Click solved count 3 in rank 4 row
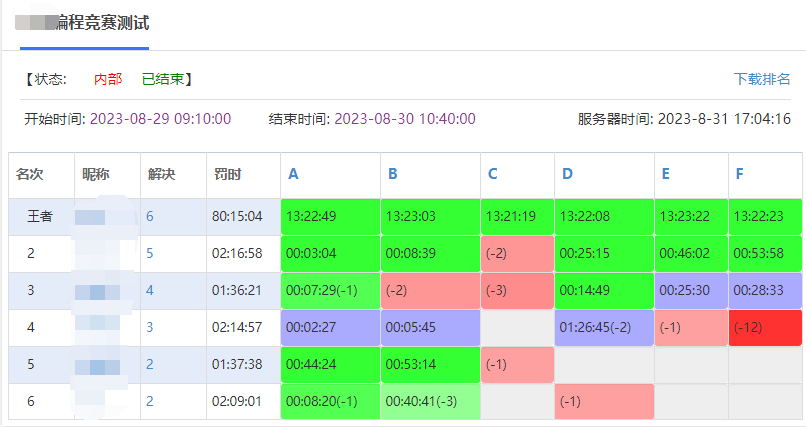The width and height of the screenshot is (806, 427). (x=150, y=327)
